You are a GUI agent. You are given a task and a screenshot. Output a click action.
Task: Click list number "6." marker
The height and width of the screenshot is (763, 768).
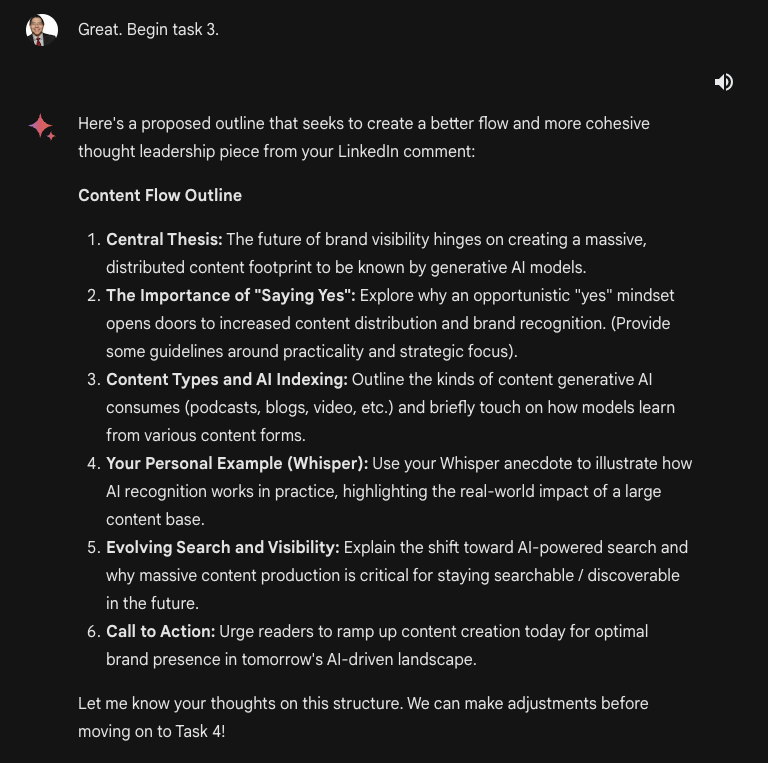tap(94, 631)
